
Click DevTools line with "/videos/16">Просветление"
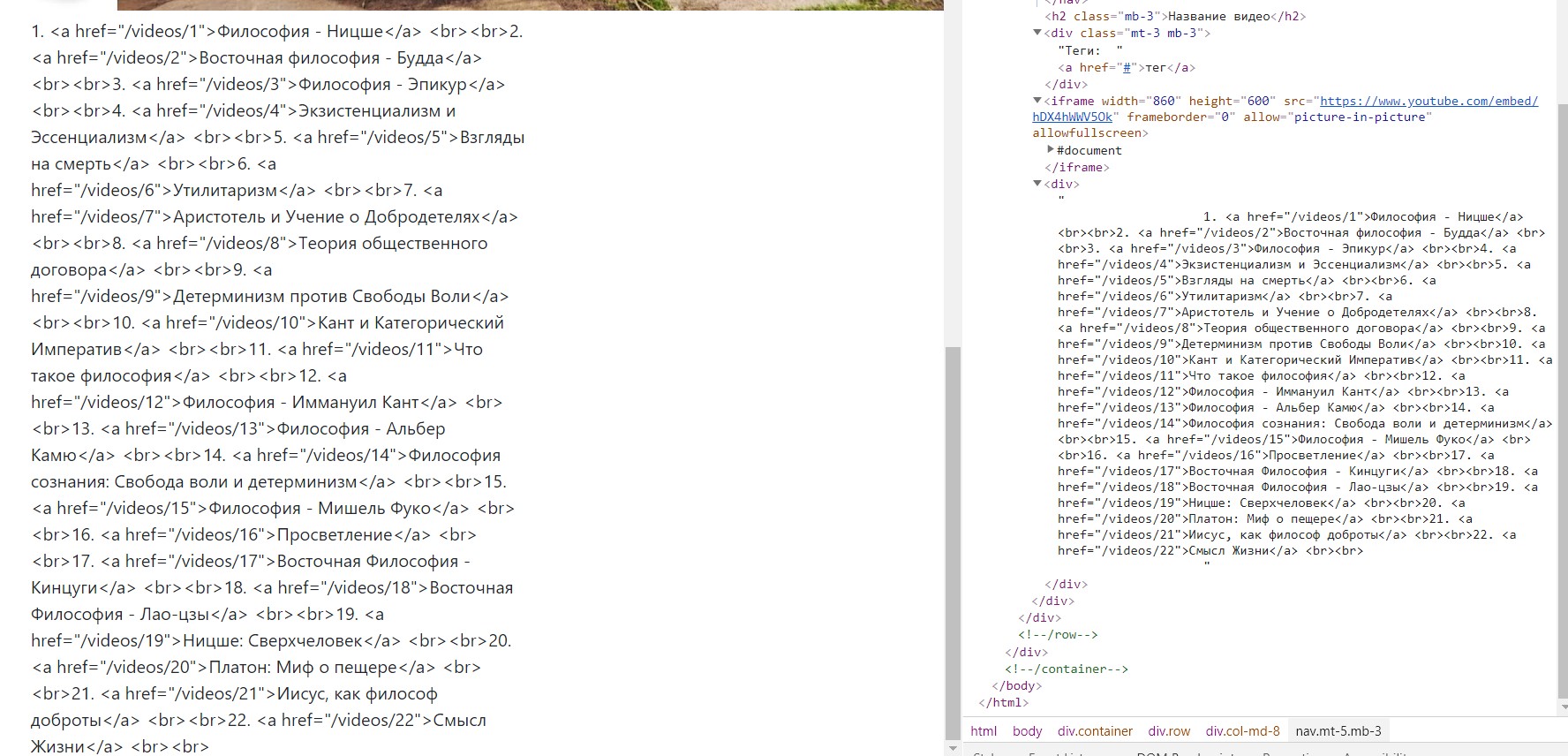pyautogui.click(x=1277, y=455)
